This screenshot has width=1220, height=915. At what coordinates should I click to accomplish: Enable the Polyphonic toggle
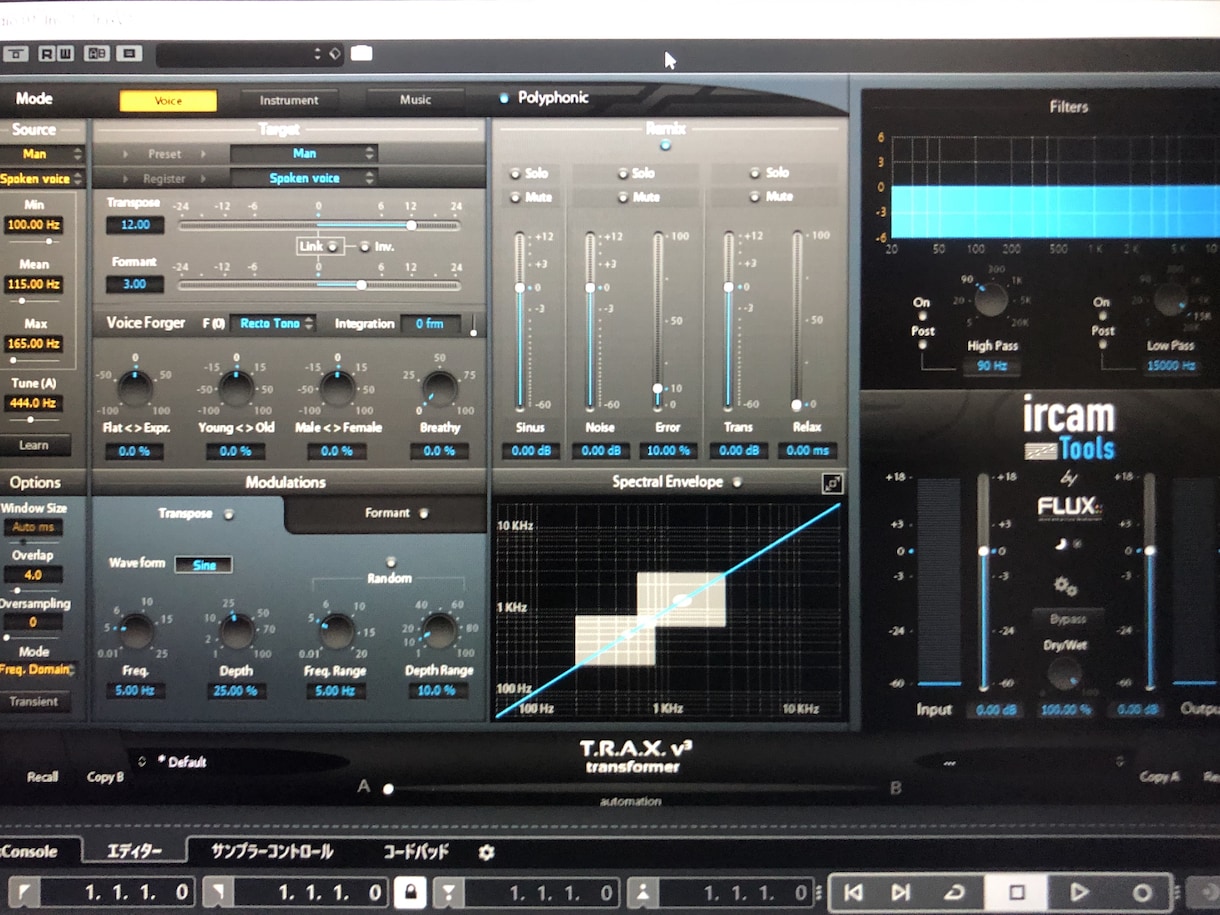coord(504,98)
